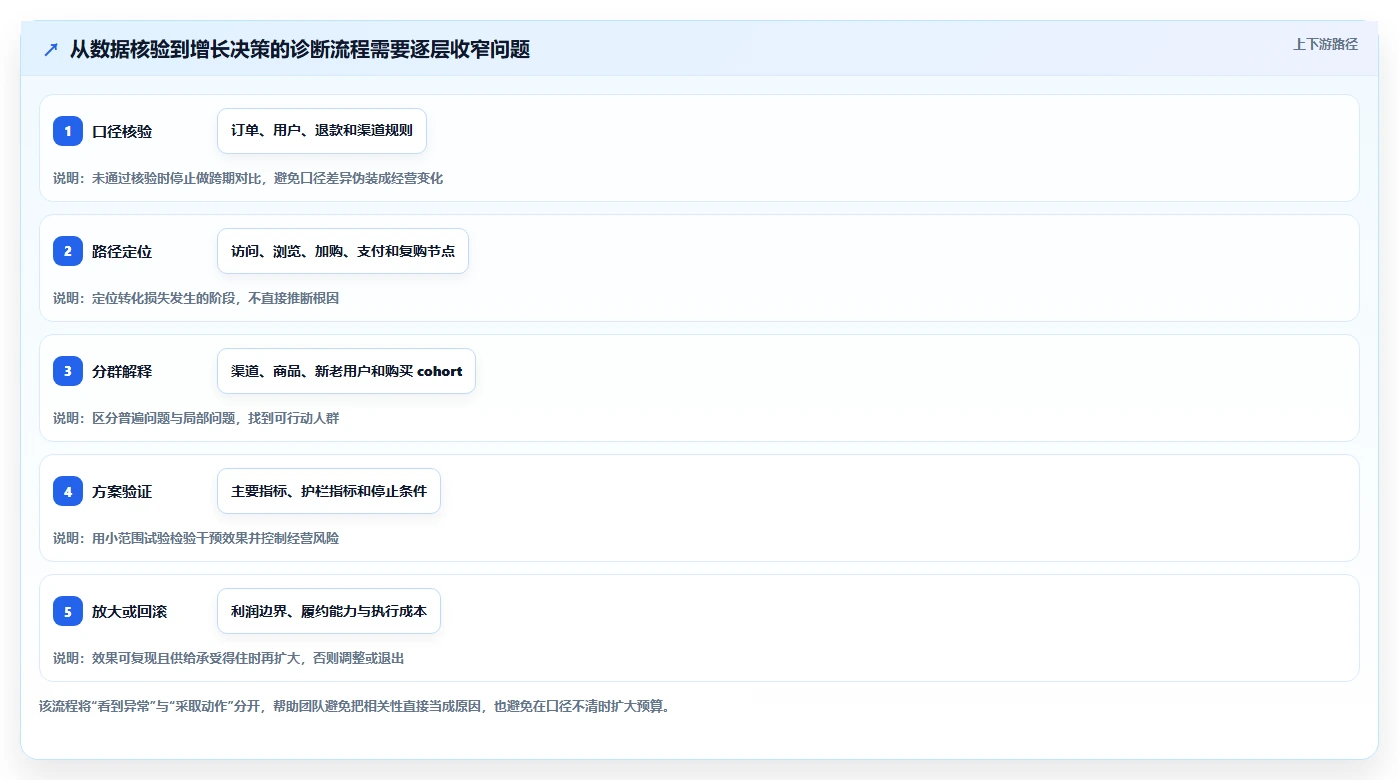This screenshot has width=1399, height=780.
Task: Click the 渠道、商品、新老用户和购买 cohort chip
Action: point(346,371)
